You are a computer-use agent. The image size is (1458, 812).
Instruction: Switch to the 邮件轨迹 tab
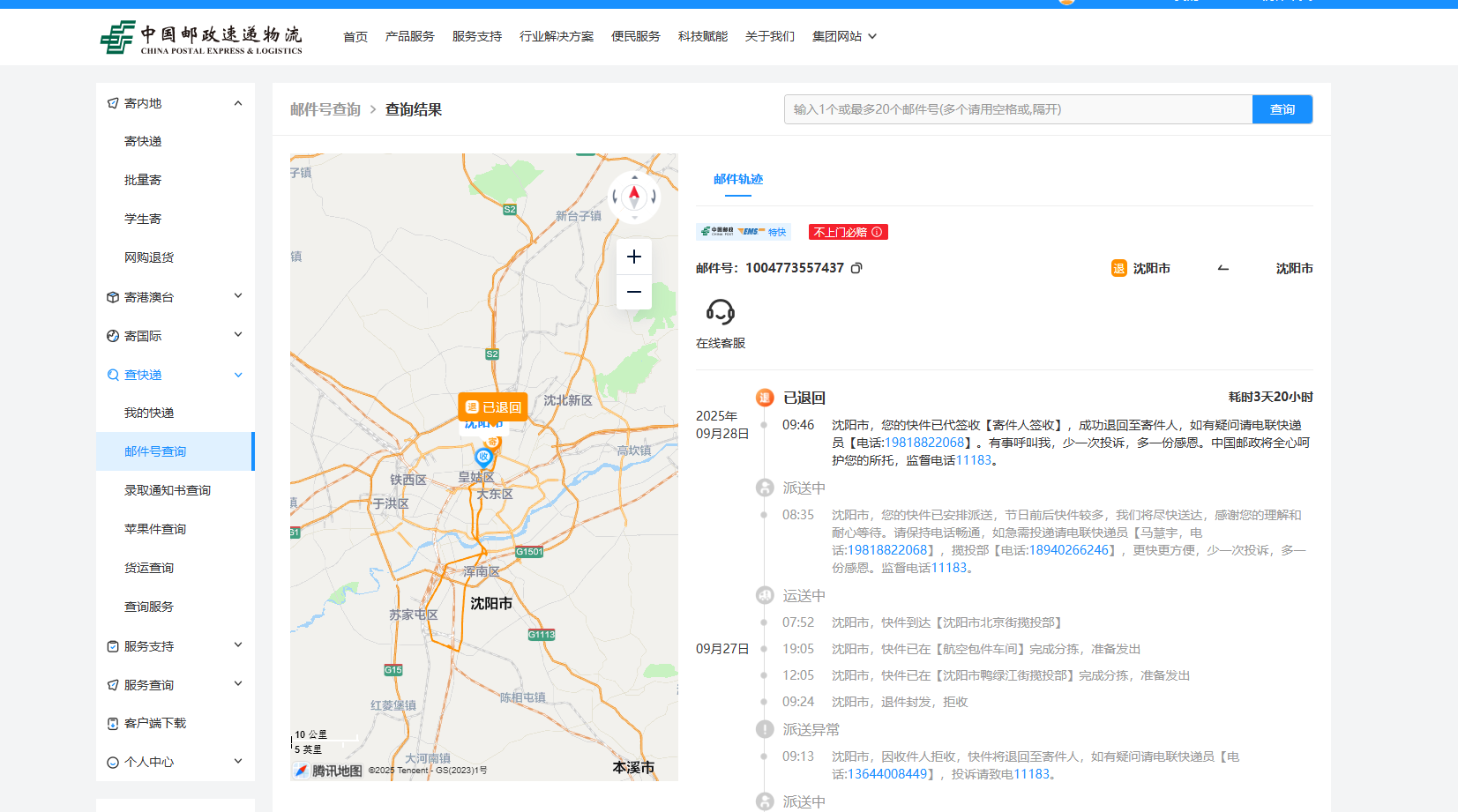pos(738,179)
